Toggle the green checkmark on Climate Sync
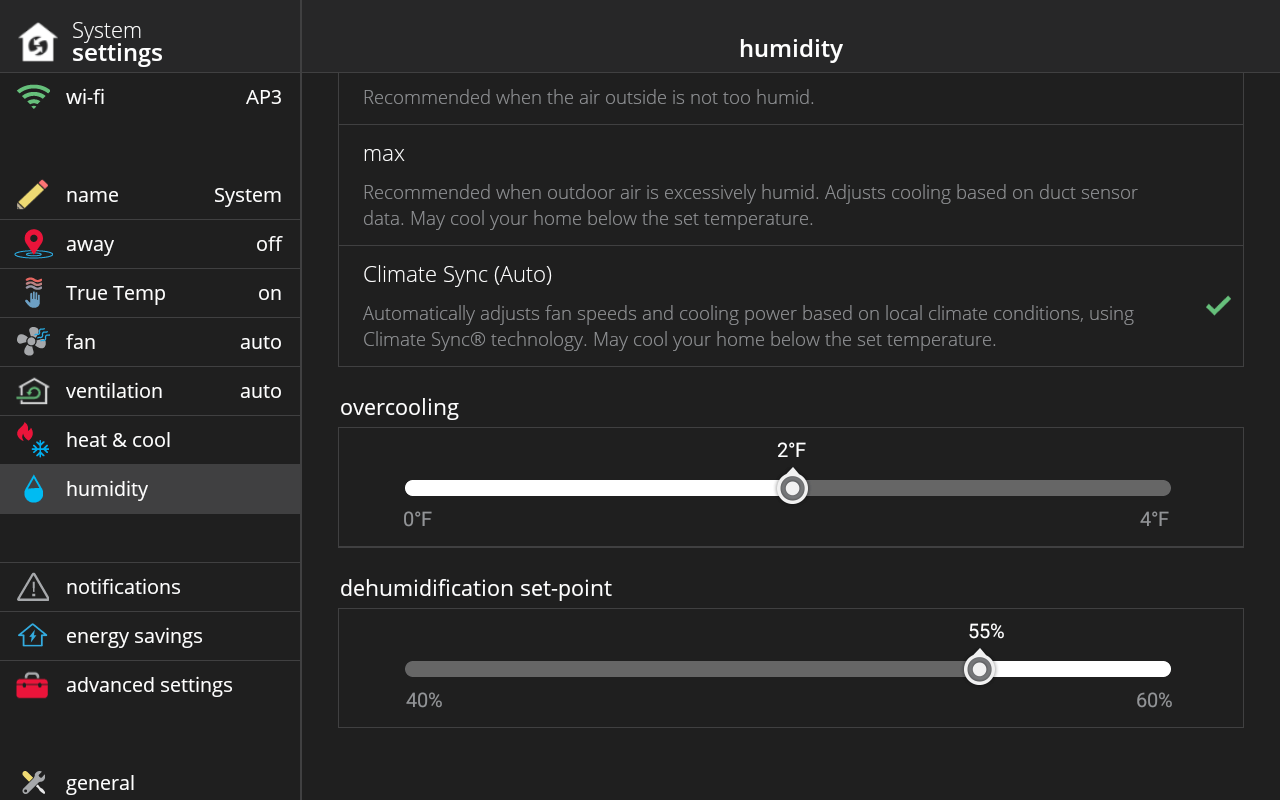Image resolution: width=1280 pixels, height=800 pixels. tap(1218, 306)
